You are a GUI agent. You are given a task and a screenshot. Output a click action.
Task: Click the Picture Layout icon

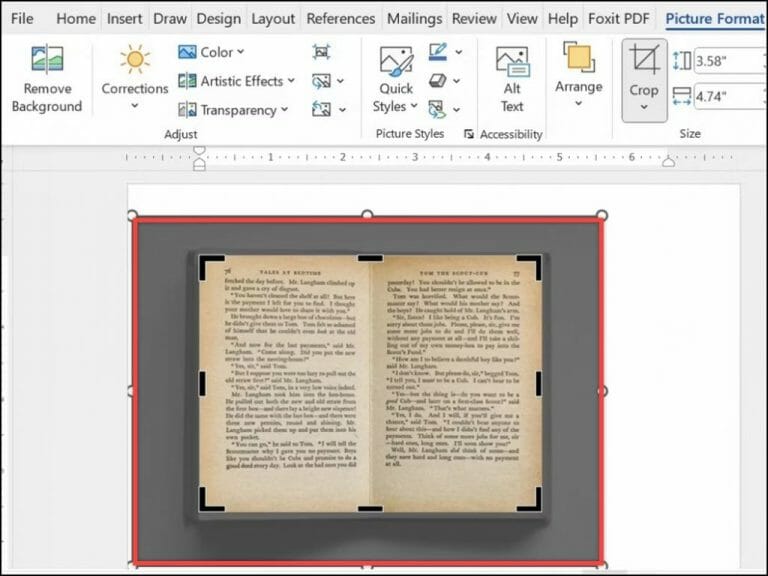pos(437,109)
